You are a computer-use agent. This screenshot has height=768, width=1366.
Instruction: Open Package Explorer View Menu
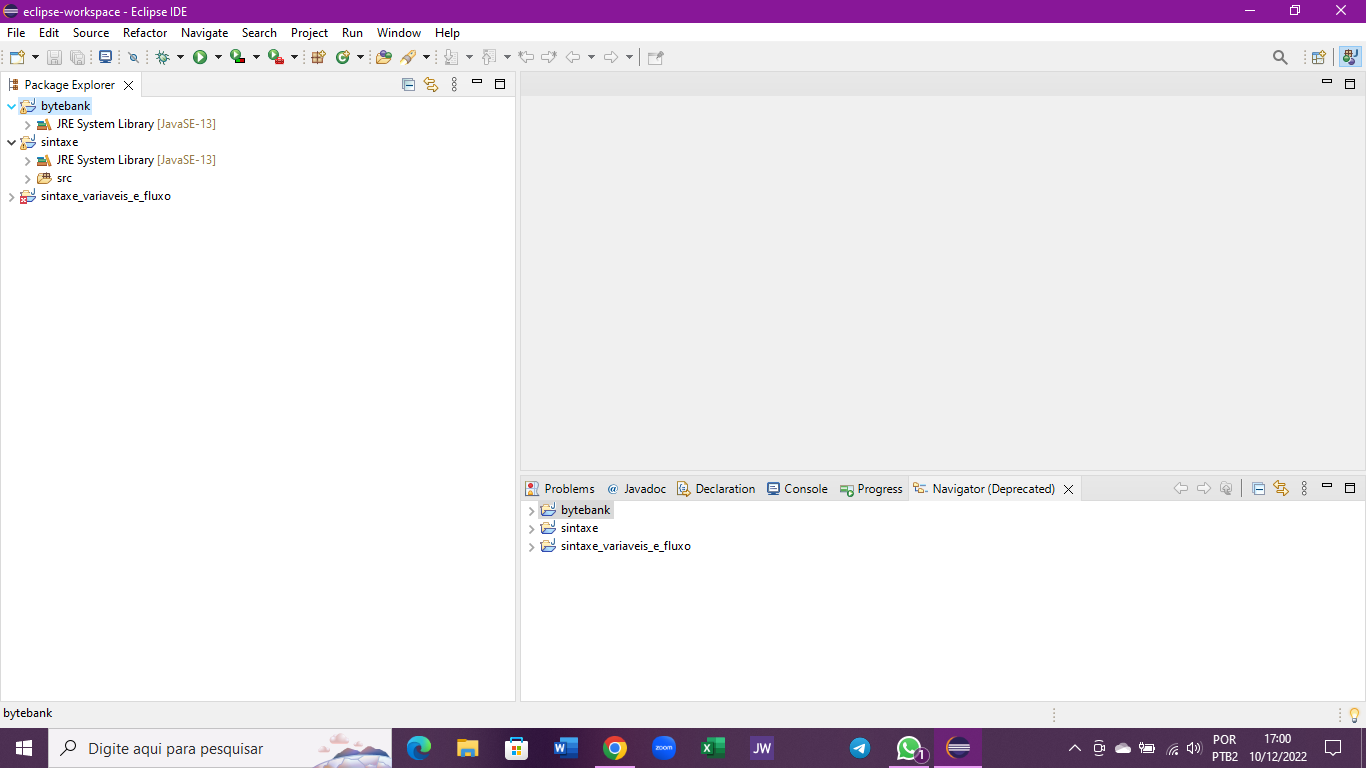454,85
